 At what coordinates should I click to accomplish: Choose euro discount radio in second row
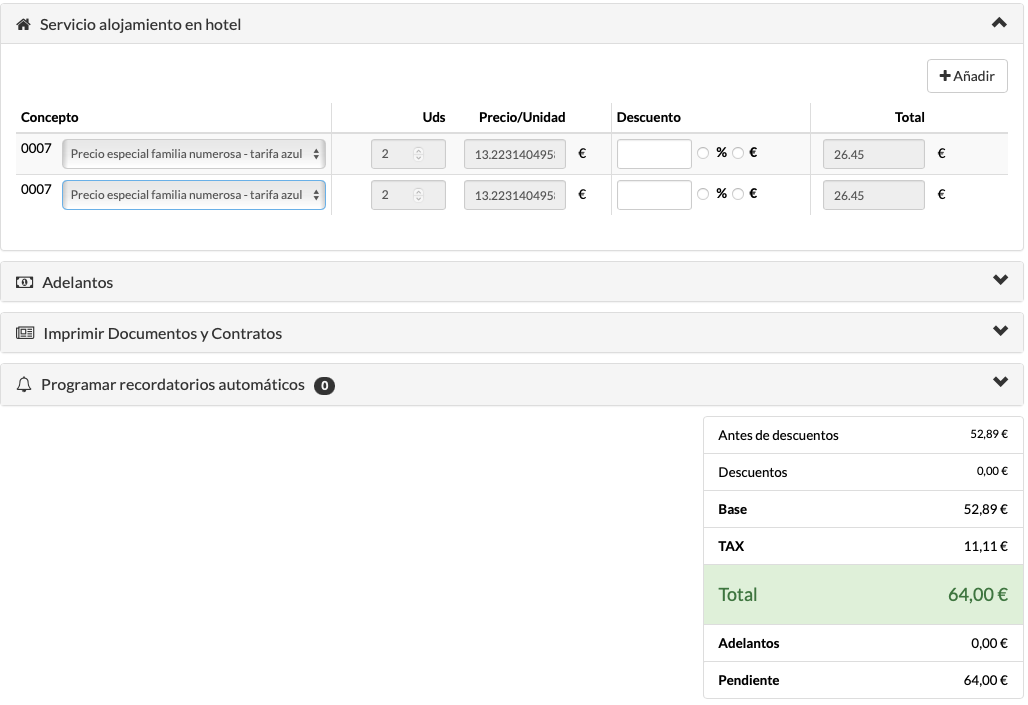point(738,194)
